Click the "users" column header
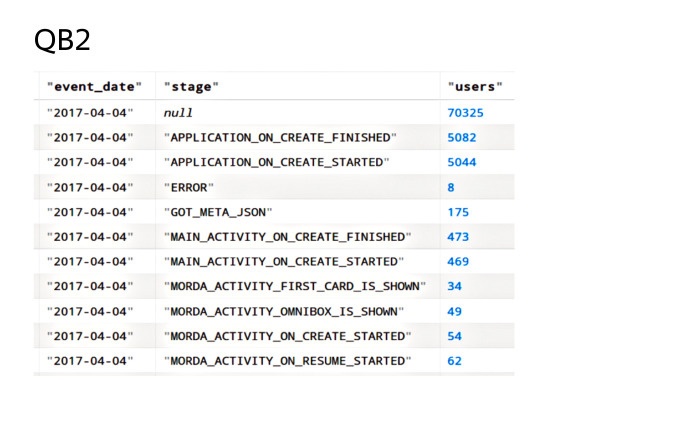This screenshot has height=437, width=699. (x=475, y=87)
